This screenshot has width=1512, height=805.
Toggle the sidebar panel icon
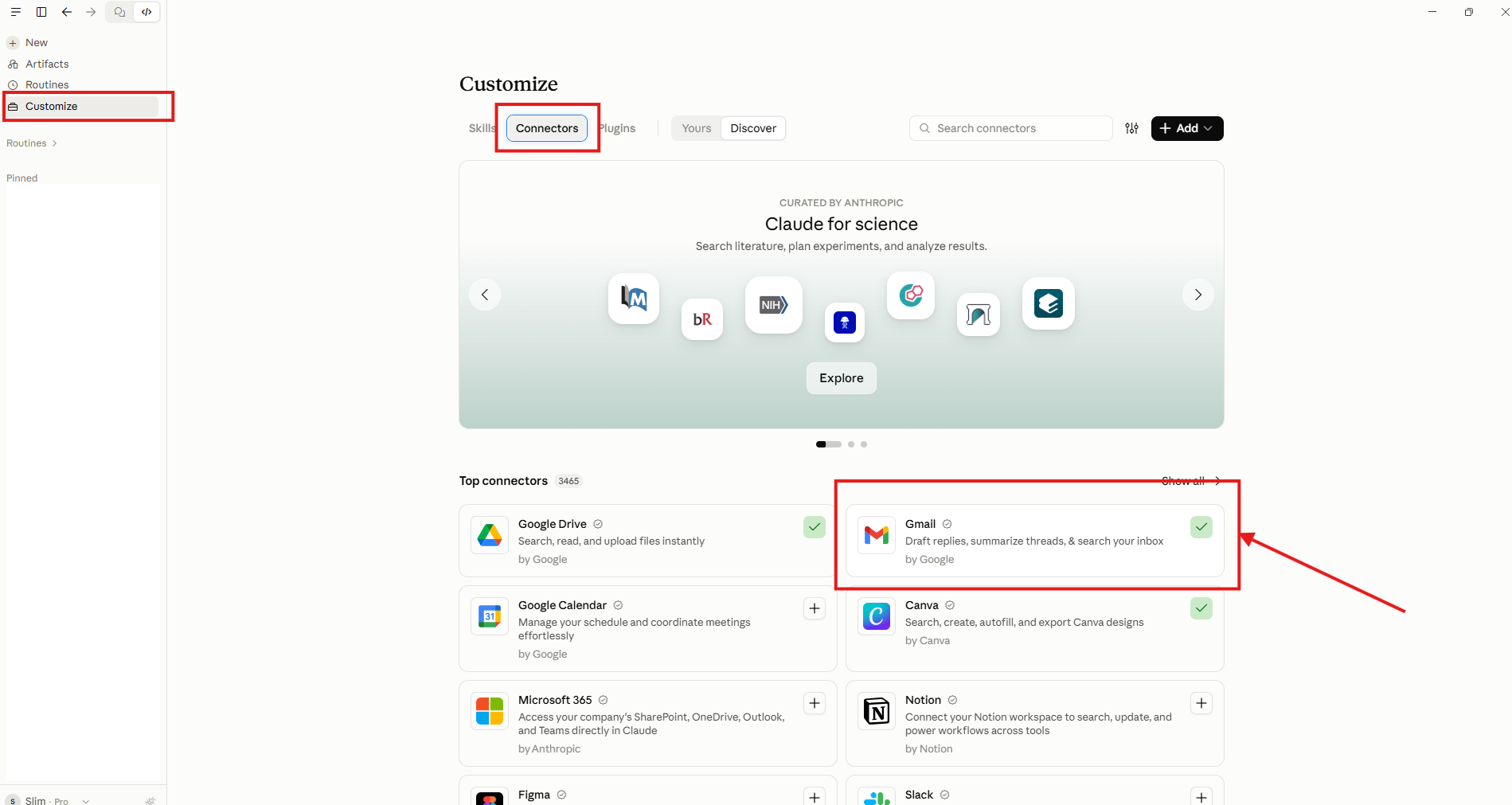click(x=41, y=12)
